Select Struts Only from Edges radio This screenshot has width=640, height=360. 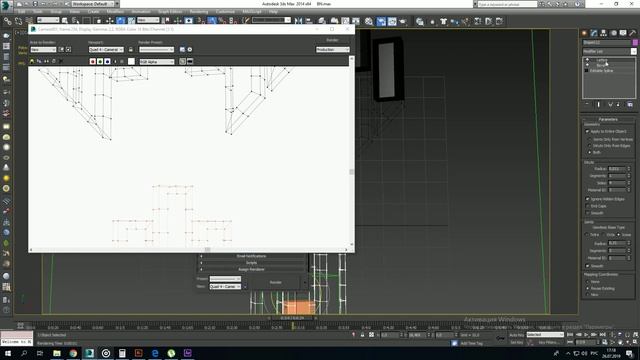589,146
